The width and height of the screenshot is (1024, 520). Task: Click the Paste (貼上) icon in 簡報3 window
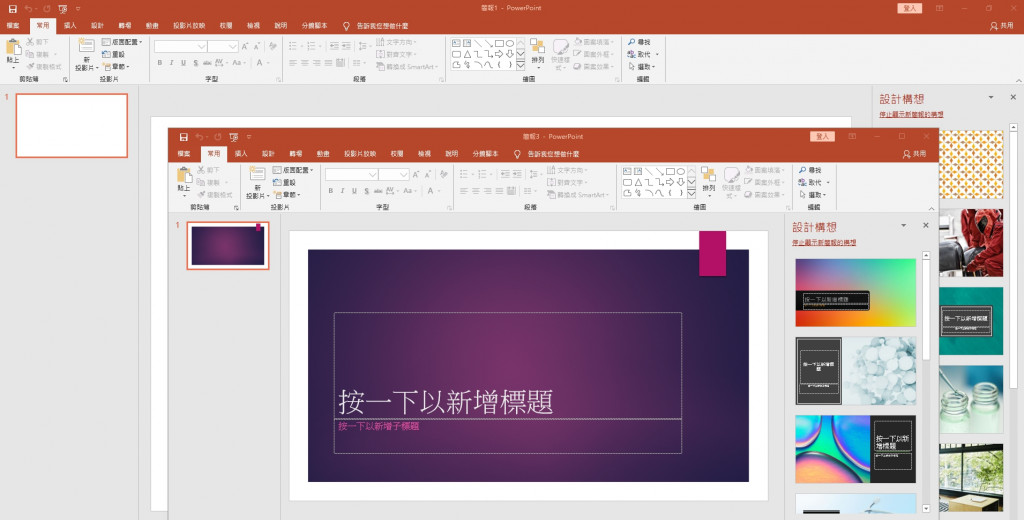pos(184,175)
